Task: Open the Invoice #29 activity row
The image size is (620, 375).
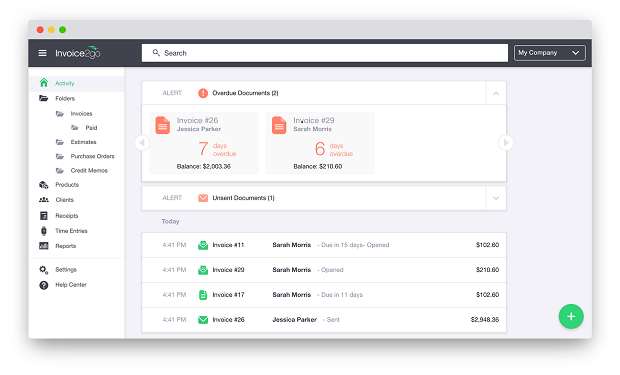Action: (324, 270)
